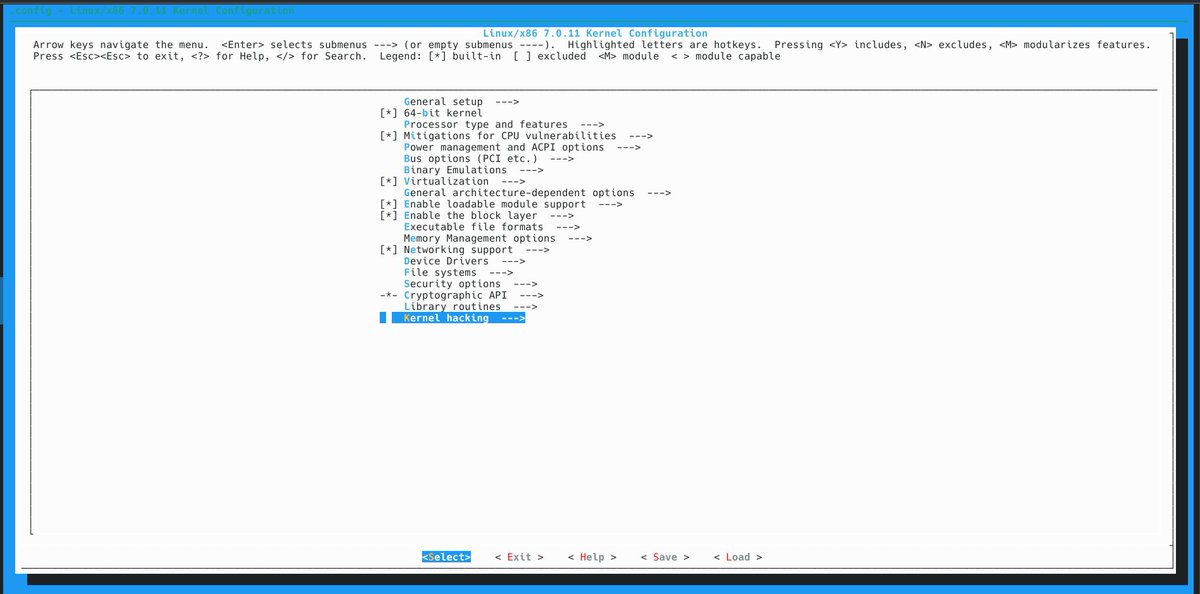Click the .config window title text
This screenshot has width=1200, height=594.
pos(151,10)
